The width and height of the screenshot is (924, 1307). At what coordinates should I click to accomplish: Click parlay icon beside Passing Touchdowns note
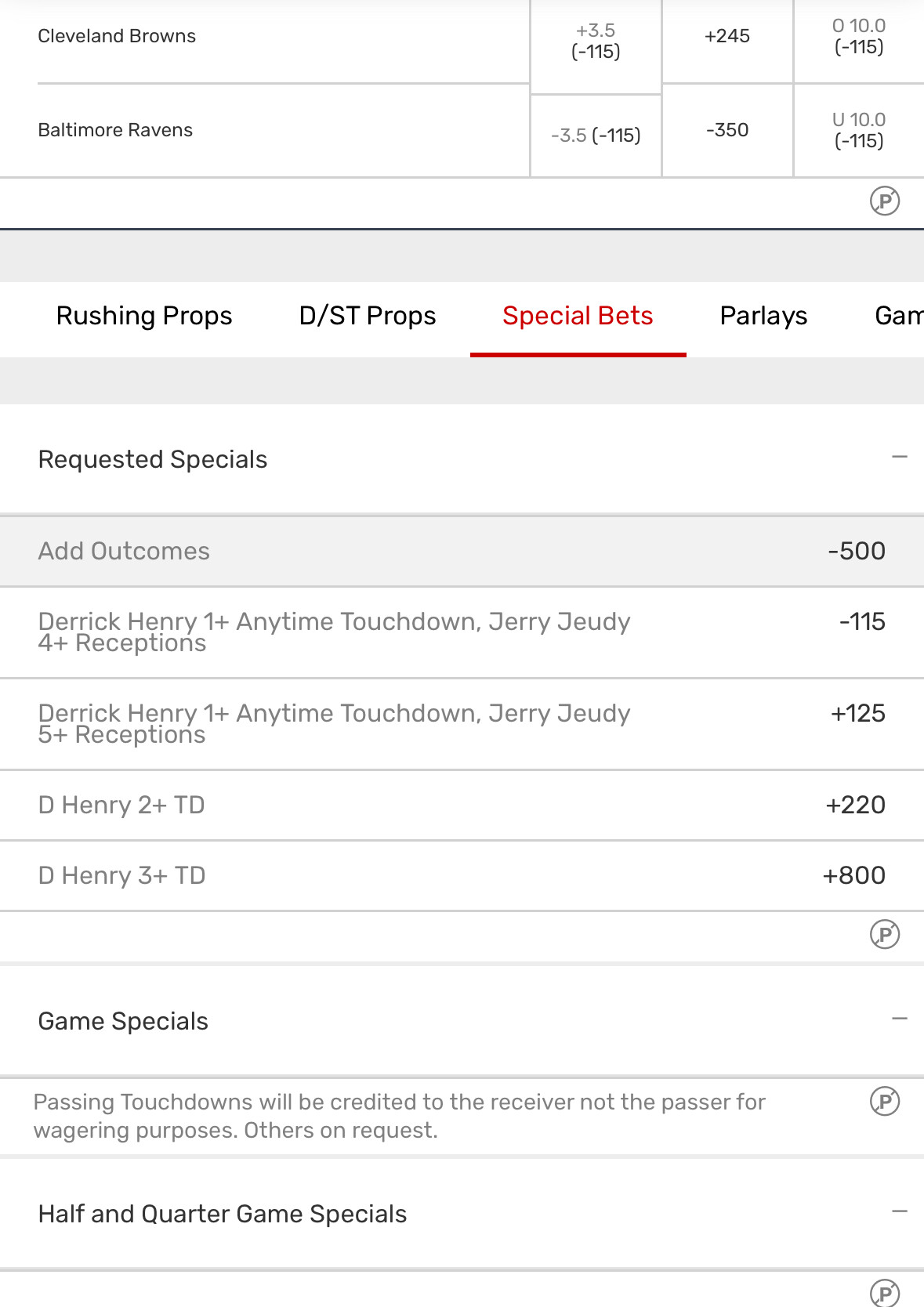point(884,1102)
